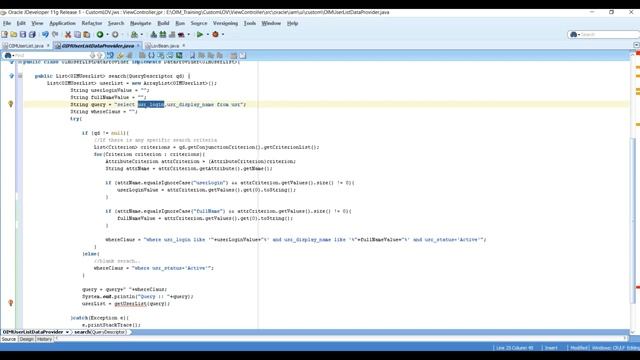Switch to the History view tab

click(44, 339)
